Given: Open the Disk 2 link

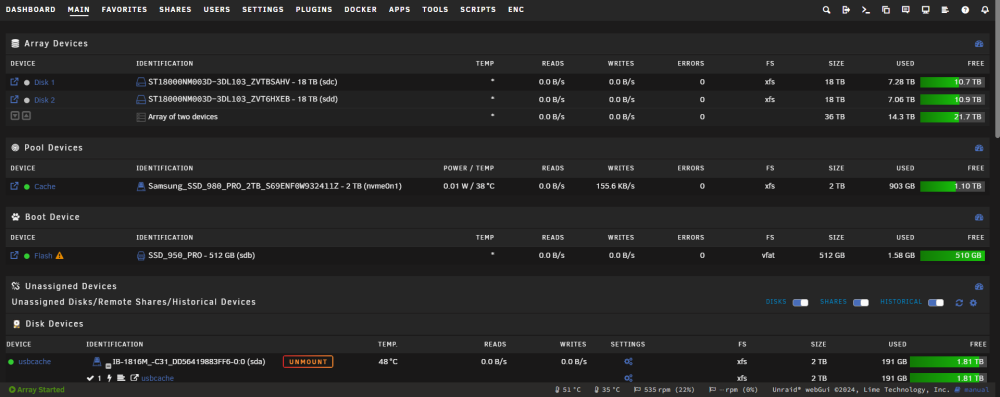Looking at the screenshot, I should (x=45, y=100).
